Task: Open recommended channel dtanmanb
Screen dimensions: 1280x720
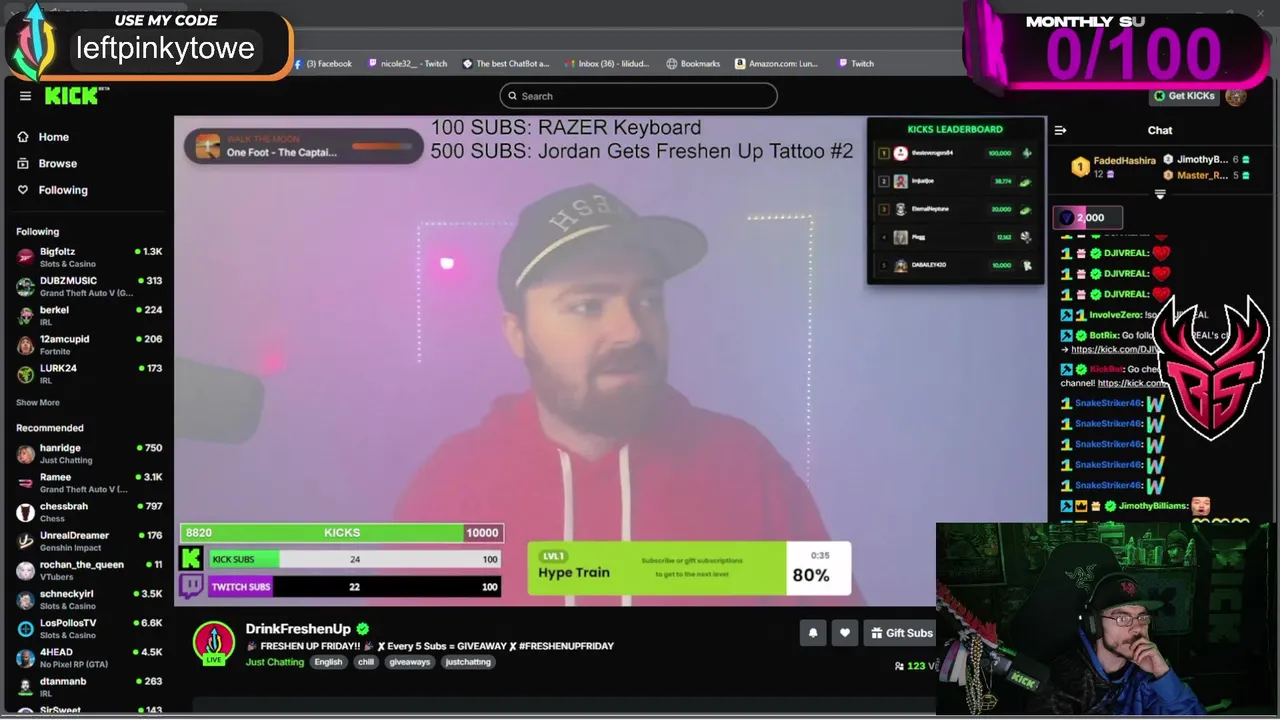Action: tap(89, 686)
